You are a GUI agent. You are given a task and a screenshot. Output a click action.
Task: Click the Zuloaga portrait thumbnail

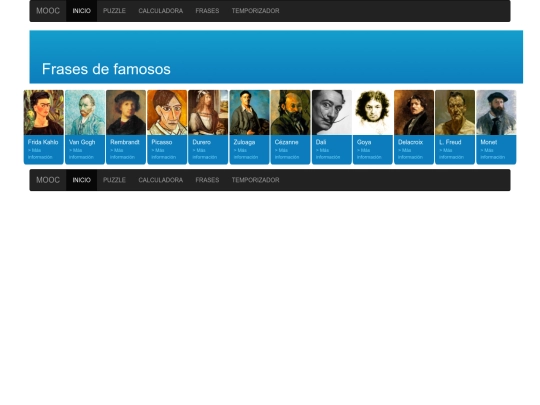coord(249,112)
